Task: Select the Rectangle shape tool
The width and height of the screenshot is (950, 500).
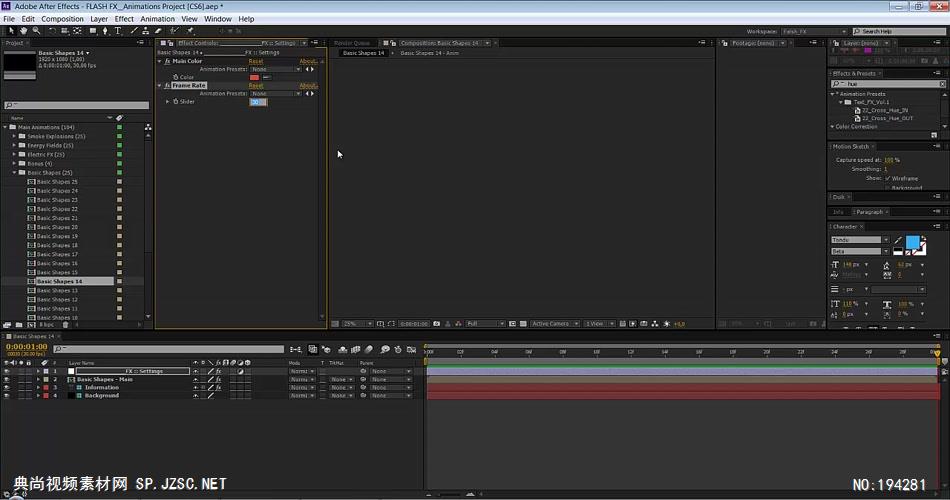Action: 93,30
